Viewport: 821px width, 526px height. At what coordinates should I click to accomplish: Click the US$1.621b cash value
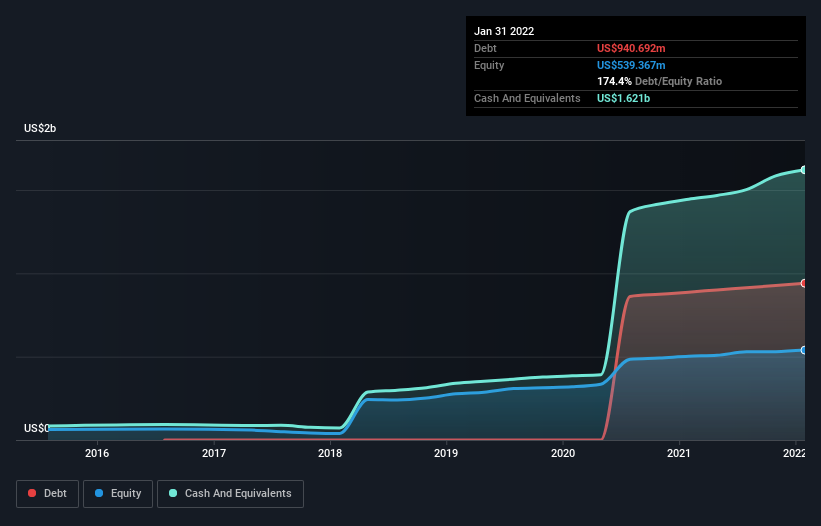[623, 98]
